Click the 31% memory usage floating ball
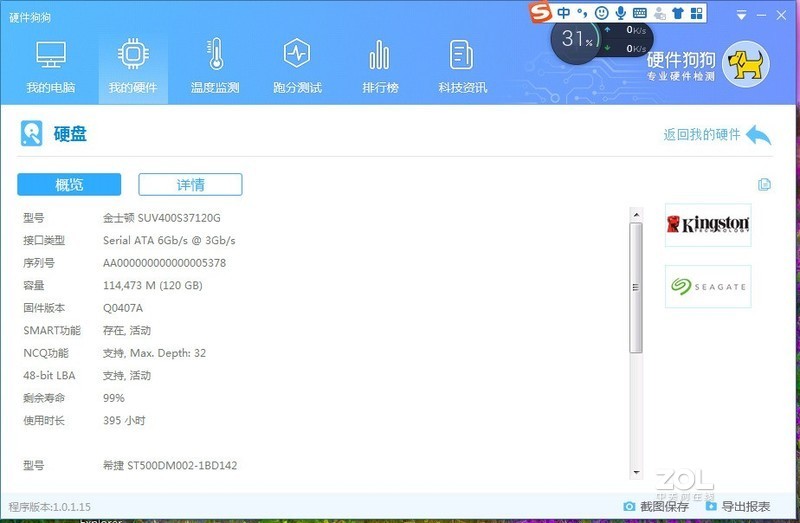The image size is (800, 523). pos(577,39)
